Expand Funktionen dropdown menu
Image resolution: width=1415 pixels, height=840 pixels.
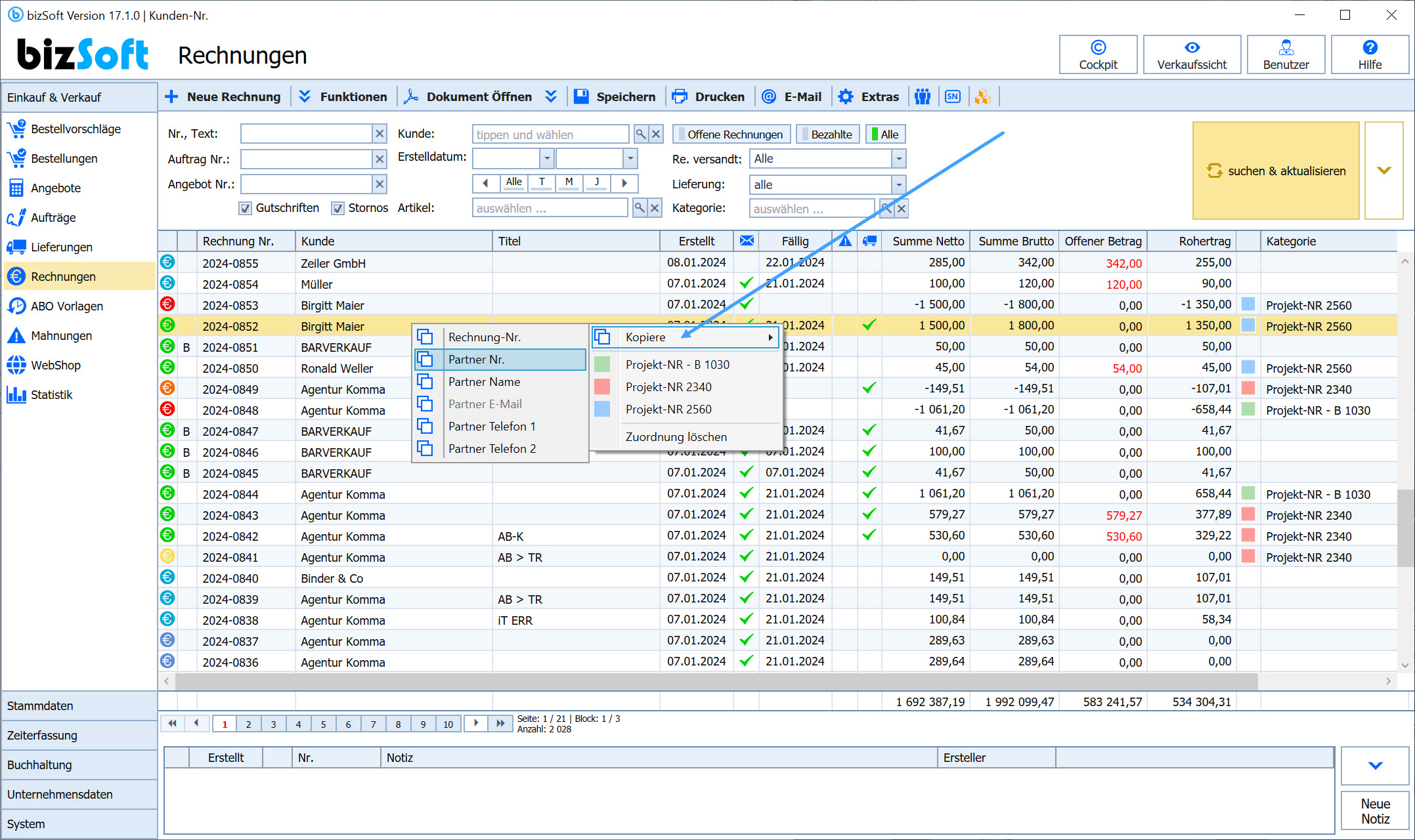pos(343,96)
